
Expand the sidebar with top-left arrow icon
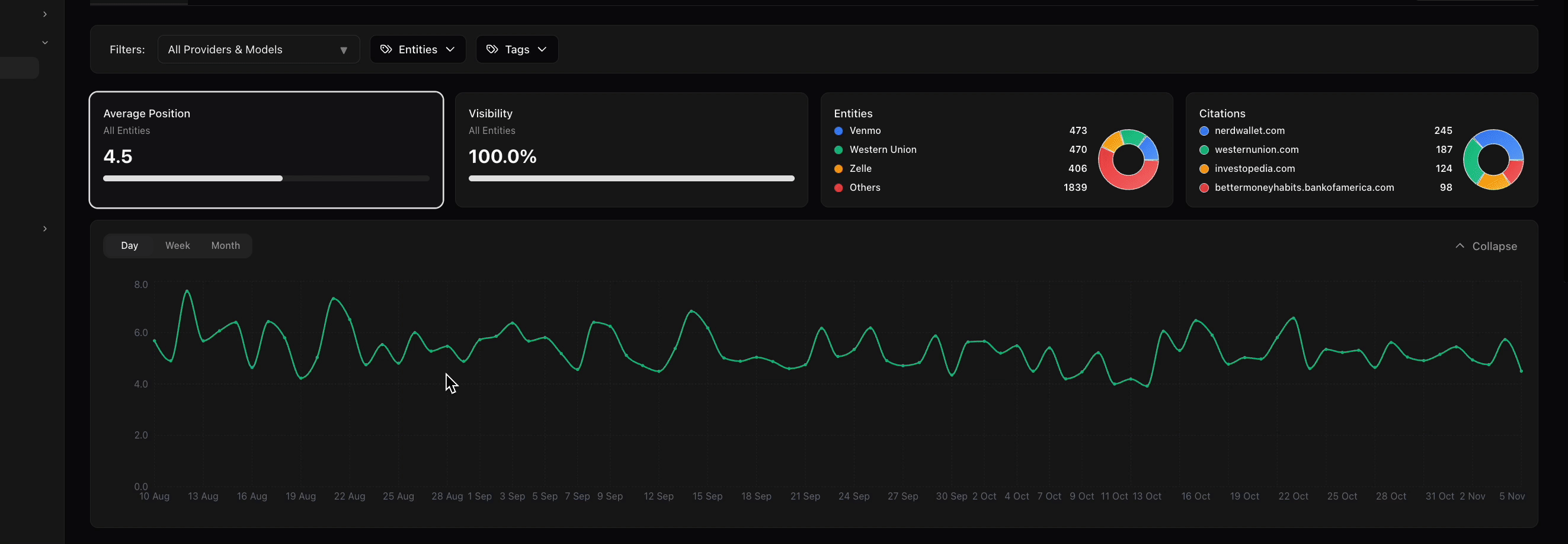pos(44,14)
